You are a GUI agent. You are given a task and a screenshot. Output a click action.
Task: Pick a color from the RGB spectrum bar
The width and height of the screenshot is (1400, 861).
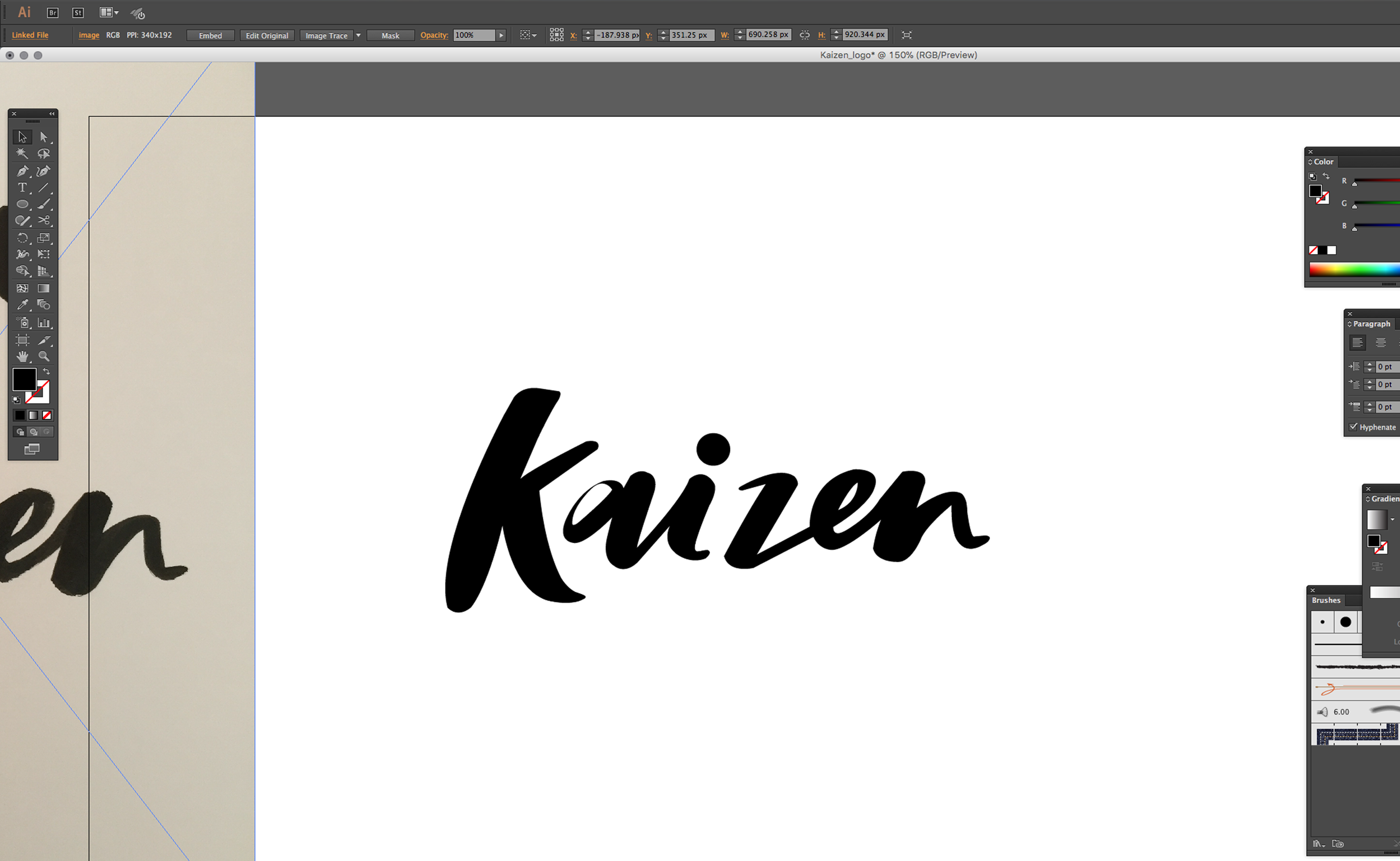1354,270
